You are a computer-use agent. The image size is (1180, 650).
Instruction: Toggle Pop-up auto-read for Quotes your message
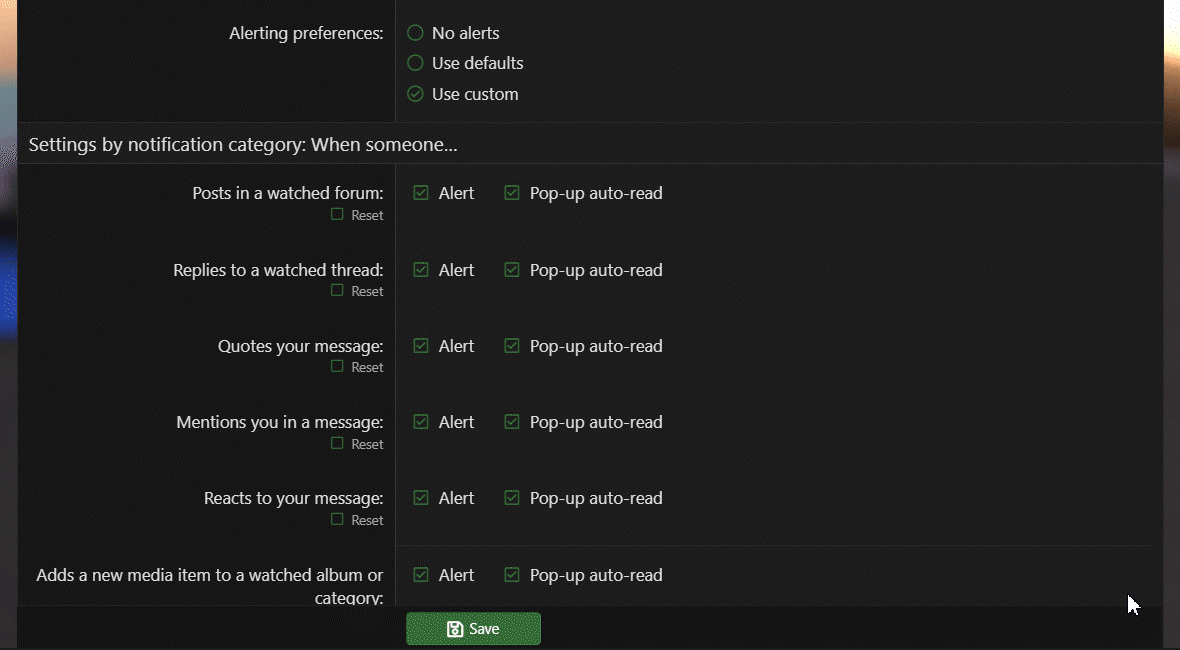(x=512, y=346)
